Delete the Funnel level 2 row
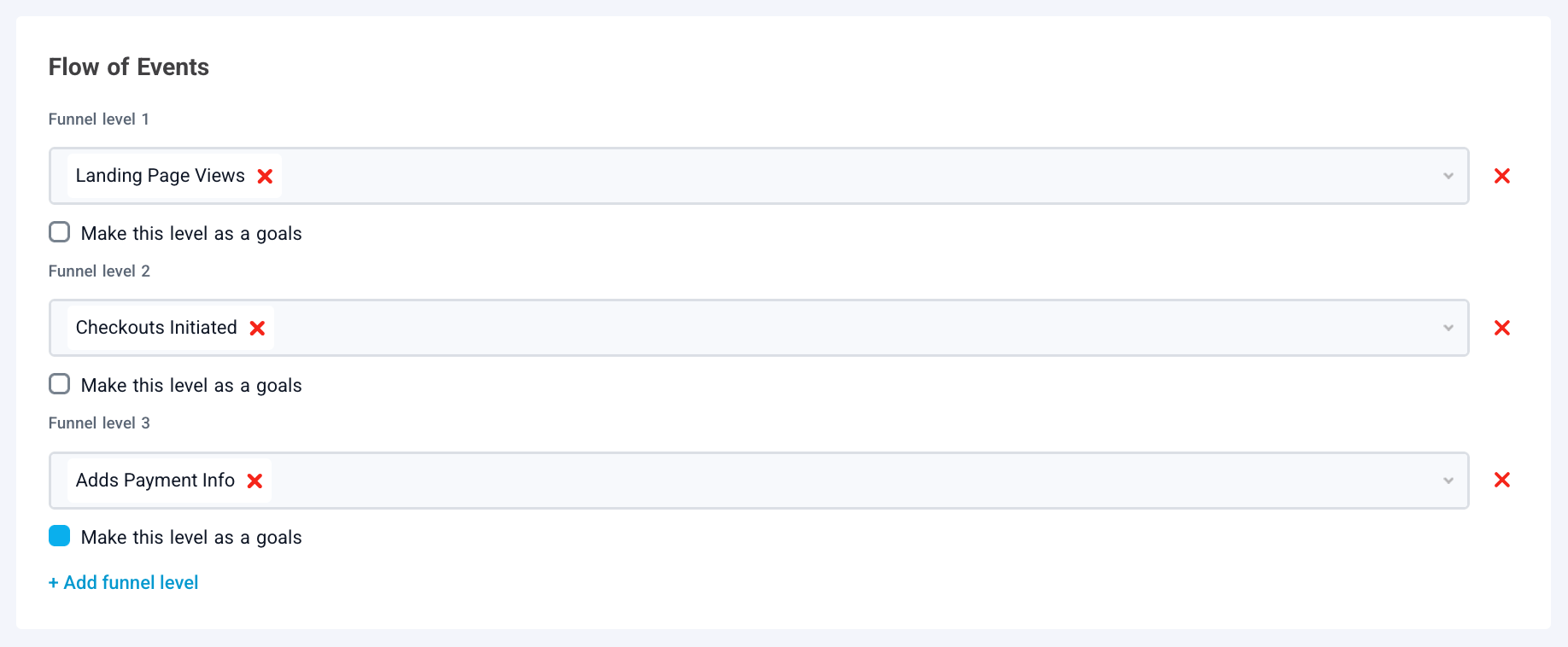This screenshot has height=647, width=1568. tap(1501, 329)
